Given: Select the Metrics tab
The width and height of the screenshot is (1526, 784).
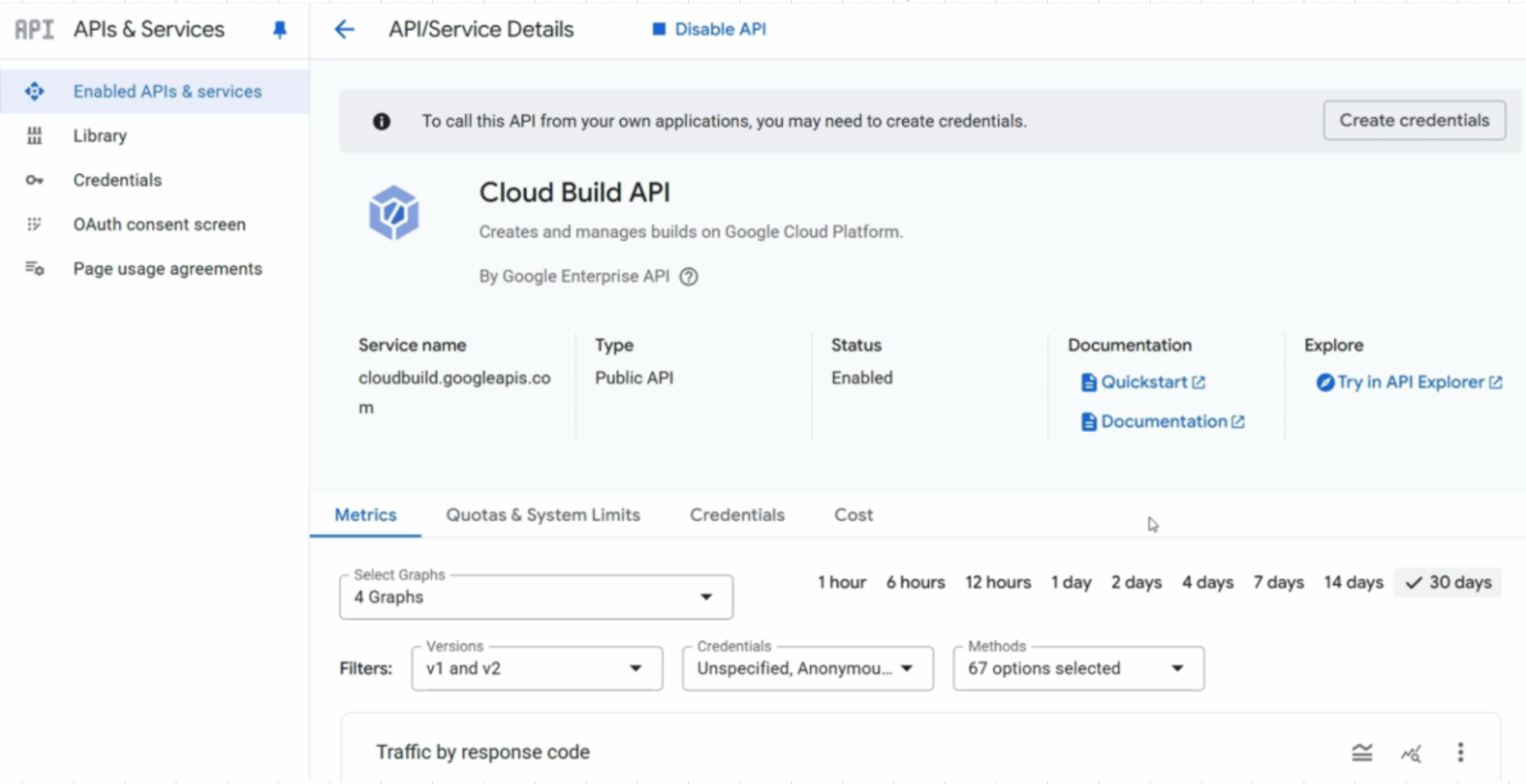Looking at the screenshot, I should (366, 515).
